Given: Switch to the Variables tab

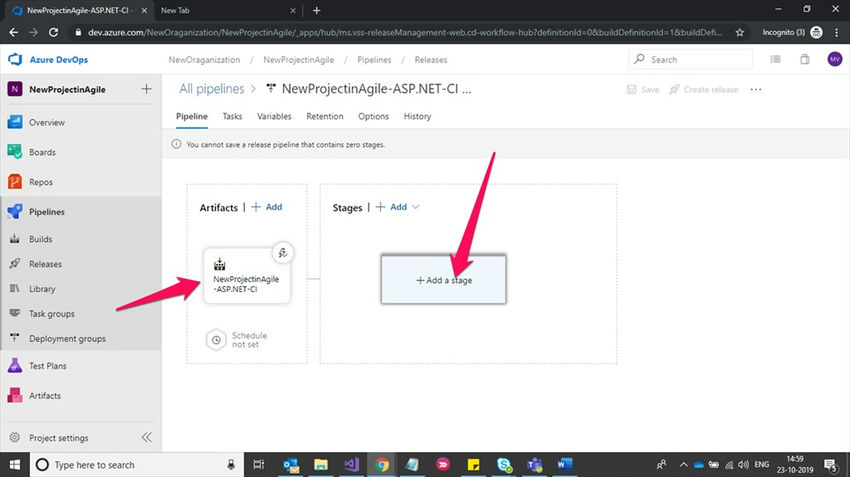Looking at the screenshot, I should [274, 116].
